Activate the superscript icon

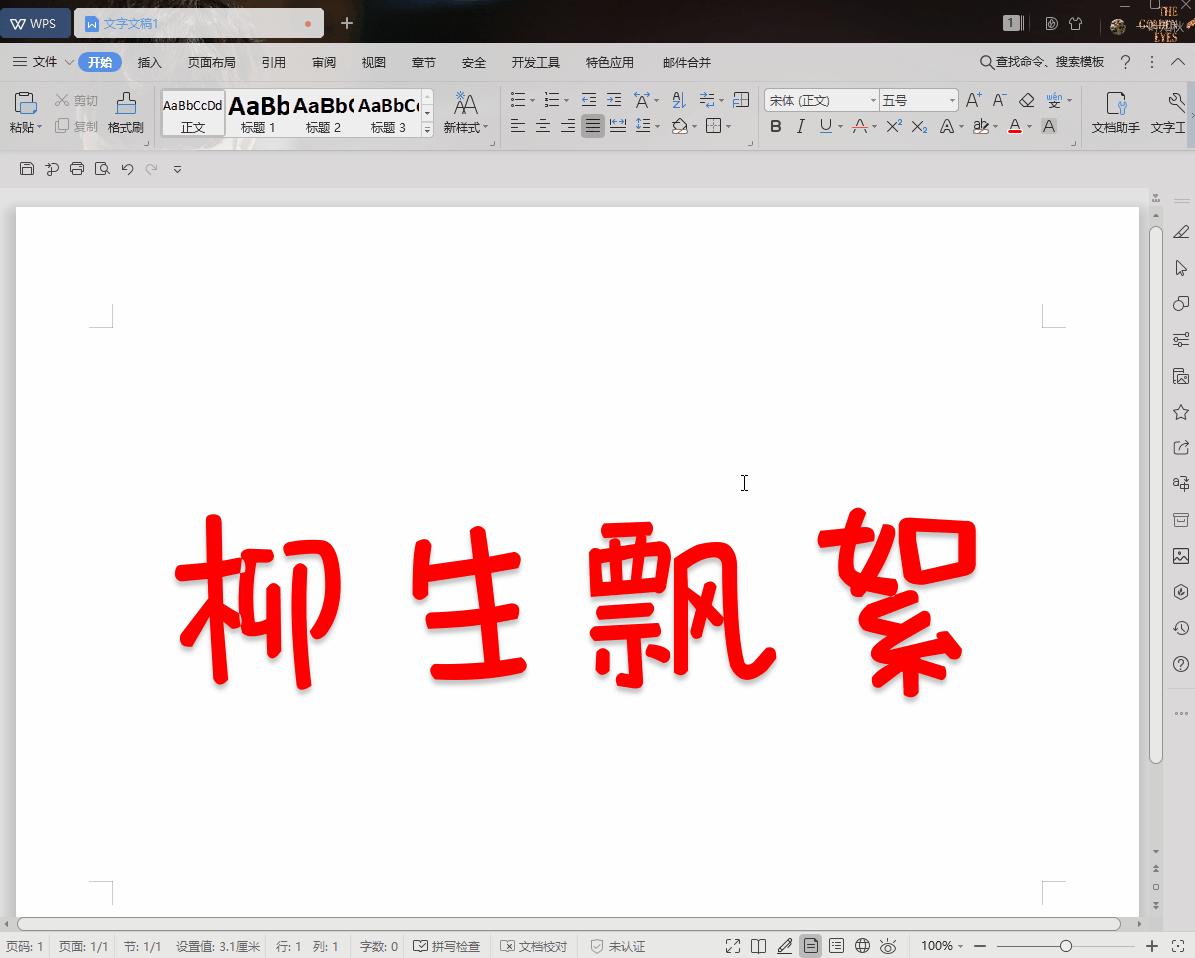pyautogui.click(x=892, y=126)
